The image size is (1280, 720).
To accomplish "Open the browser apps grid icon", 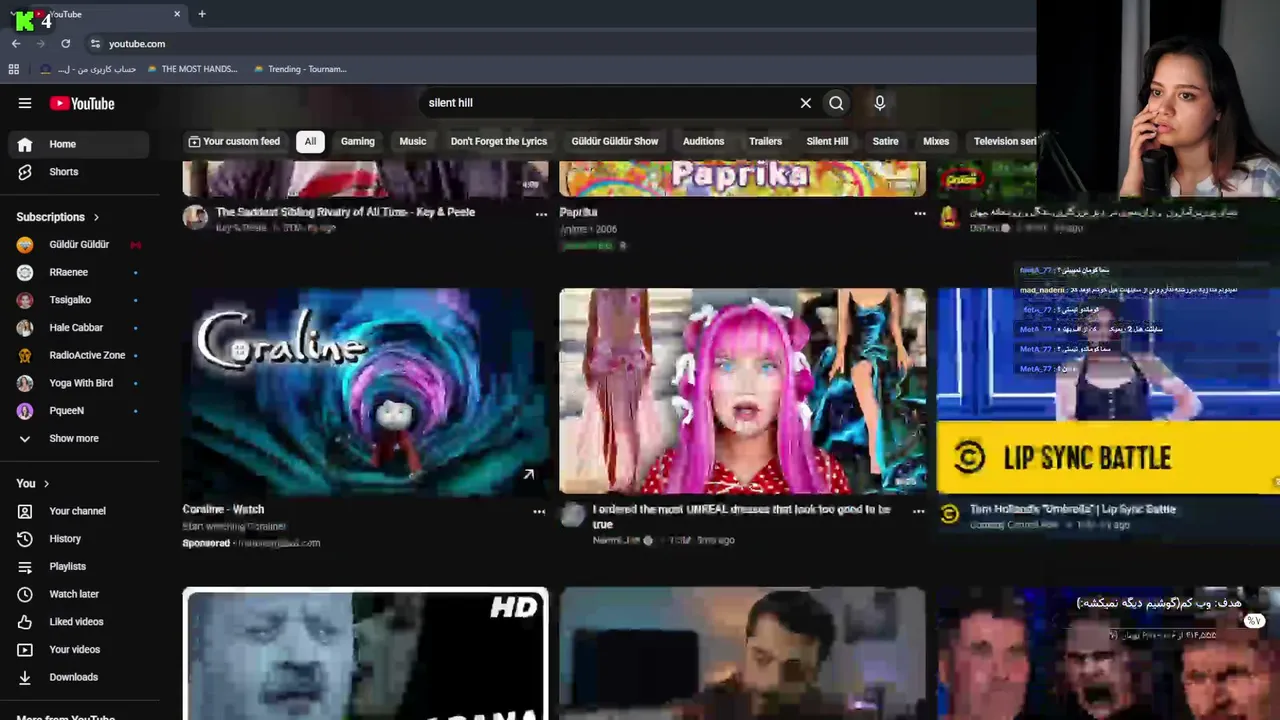I will (x=14, y=69).
